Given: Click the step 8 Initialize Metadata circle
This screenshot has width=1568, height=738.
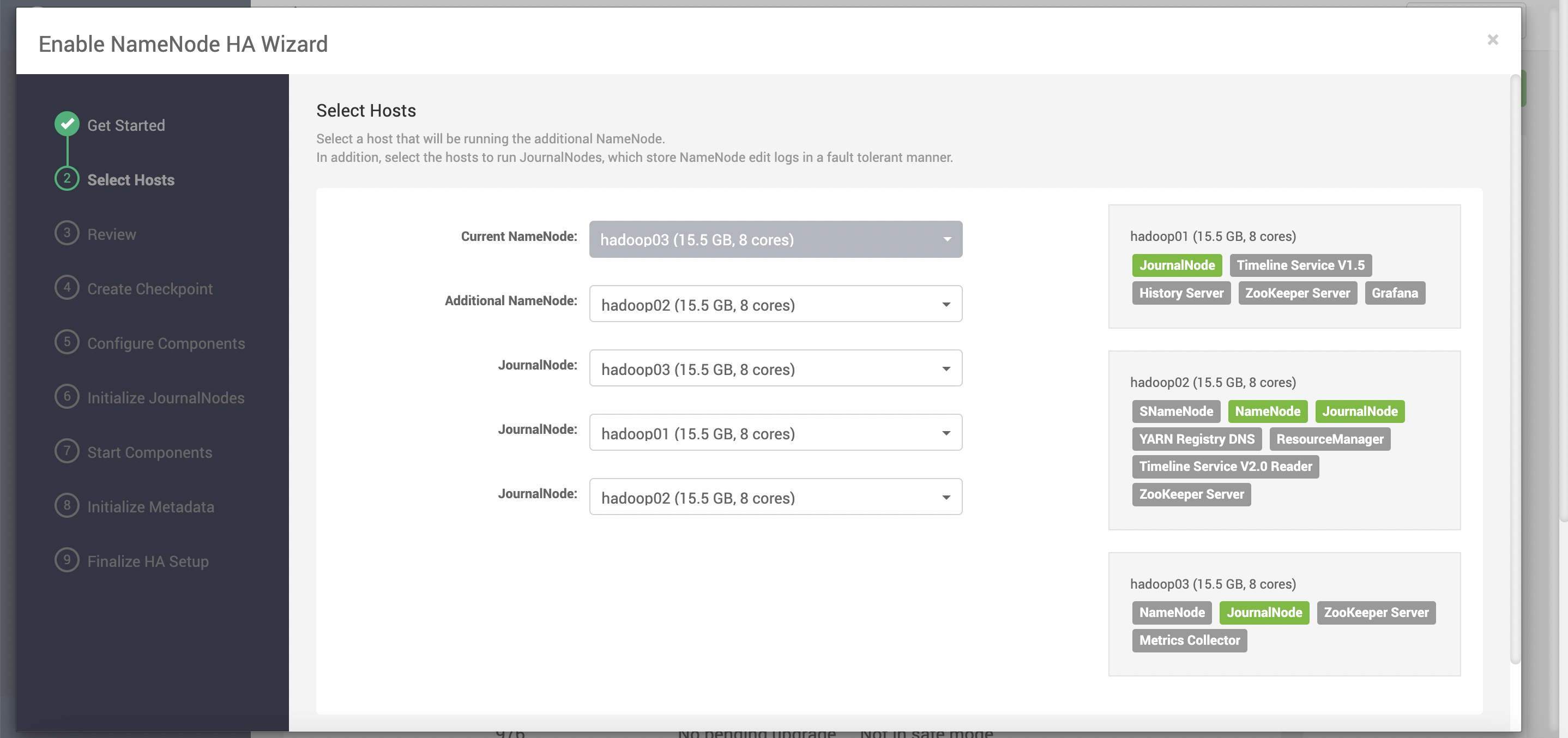Looking at the screenshot, I should pos(67,506).
